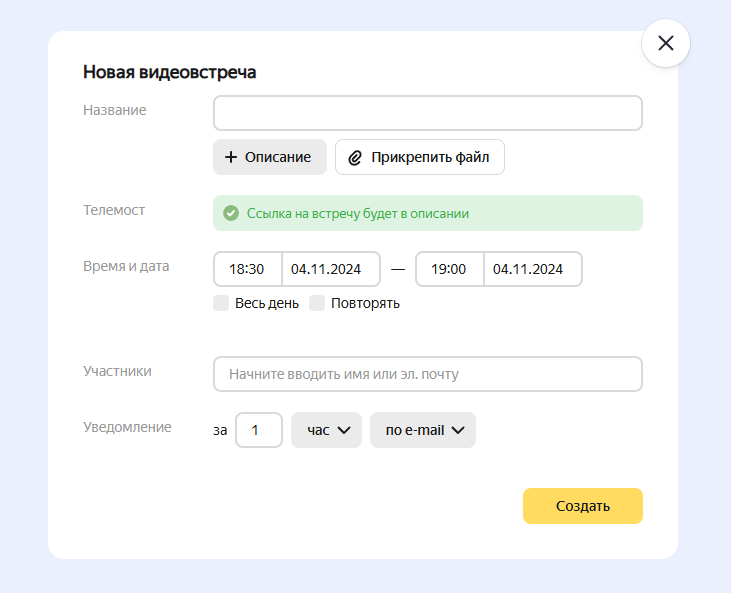
Task: Open the end date field after 19:00
Action: (x=533, y=269)
